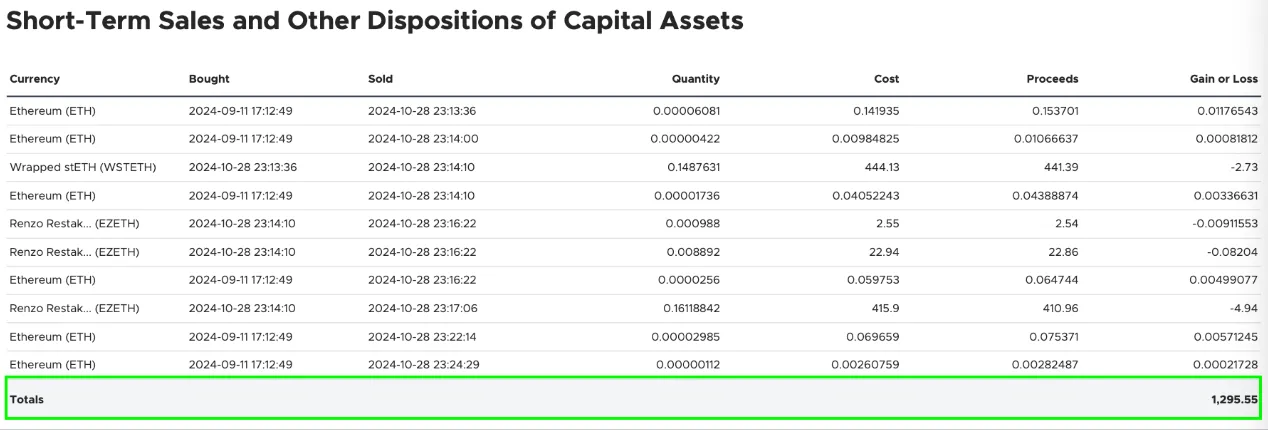Viewport: 1268px width, 430px height.
Task: Click the Totals label
Action: click(27, 399)
